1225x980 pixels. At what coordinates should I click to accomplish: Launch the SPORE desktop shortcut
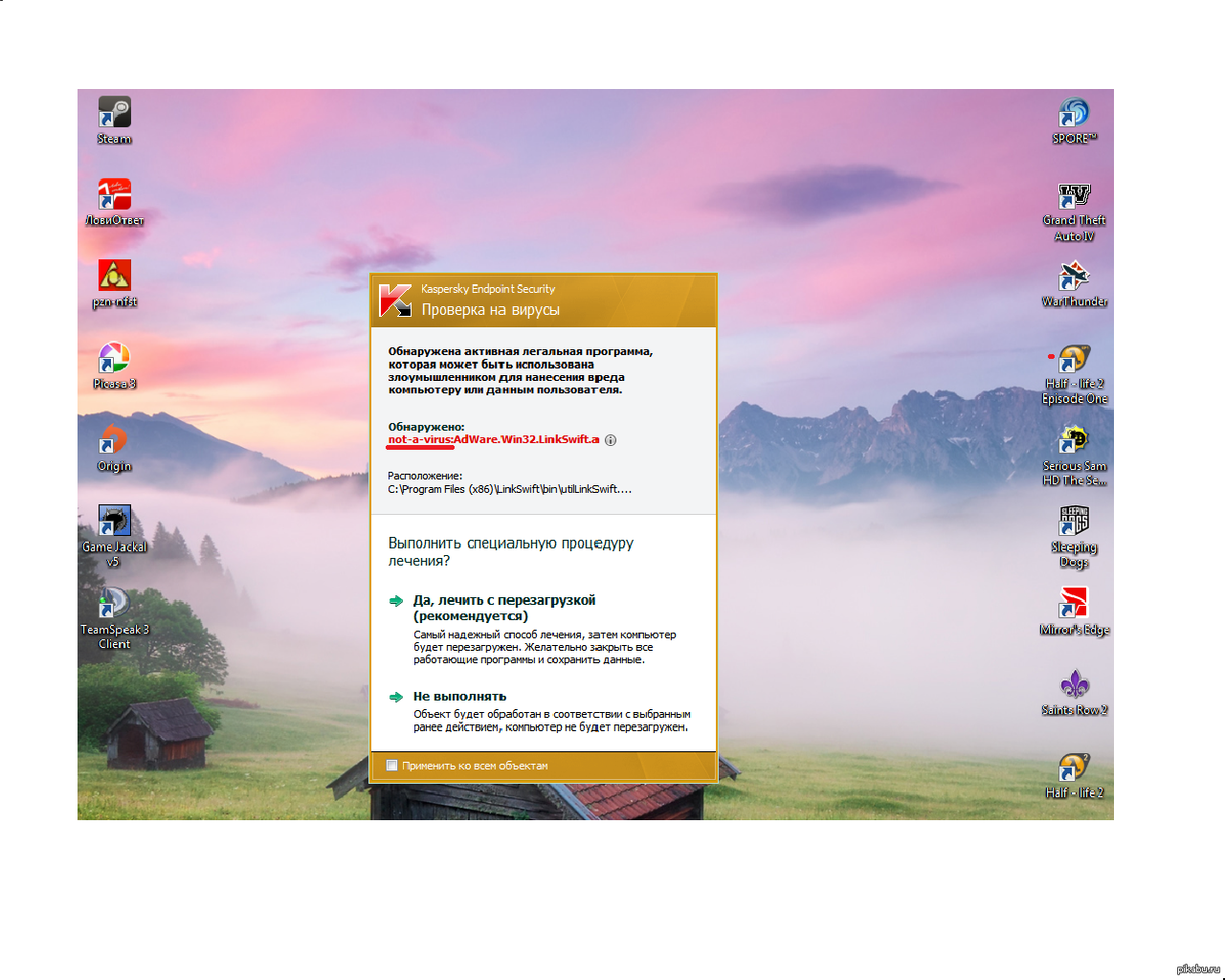coord(1074,120)
